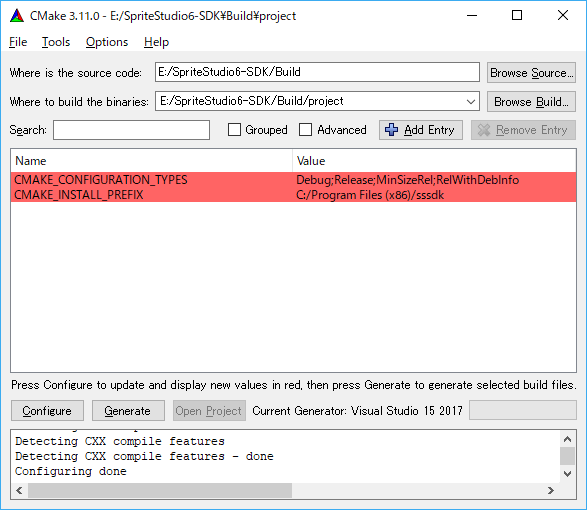The width and height of the screenshot is (587, 510).
Task: Open the Help menu
Action: pos(156,42)
